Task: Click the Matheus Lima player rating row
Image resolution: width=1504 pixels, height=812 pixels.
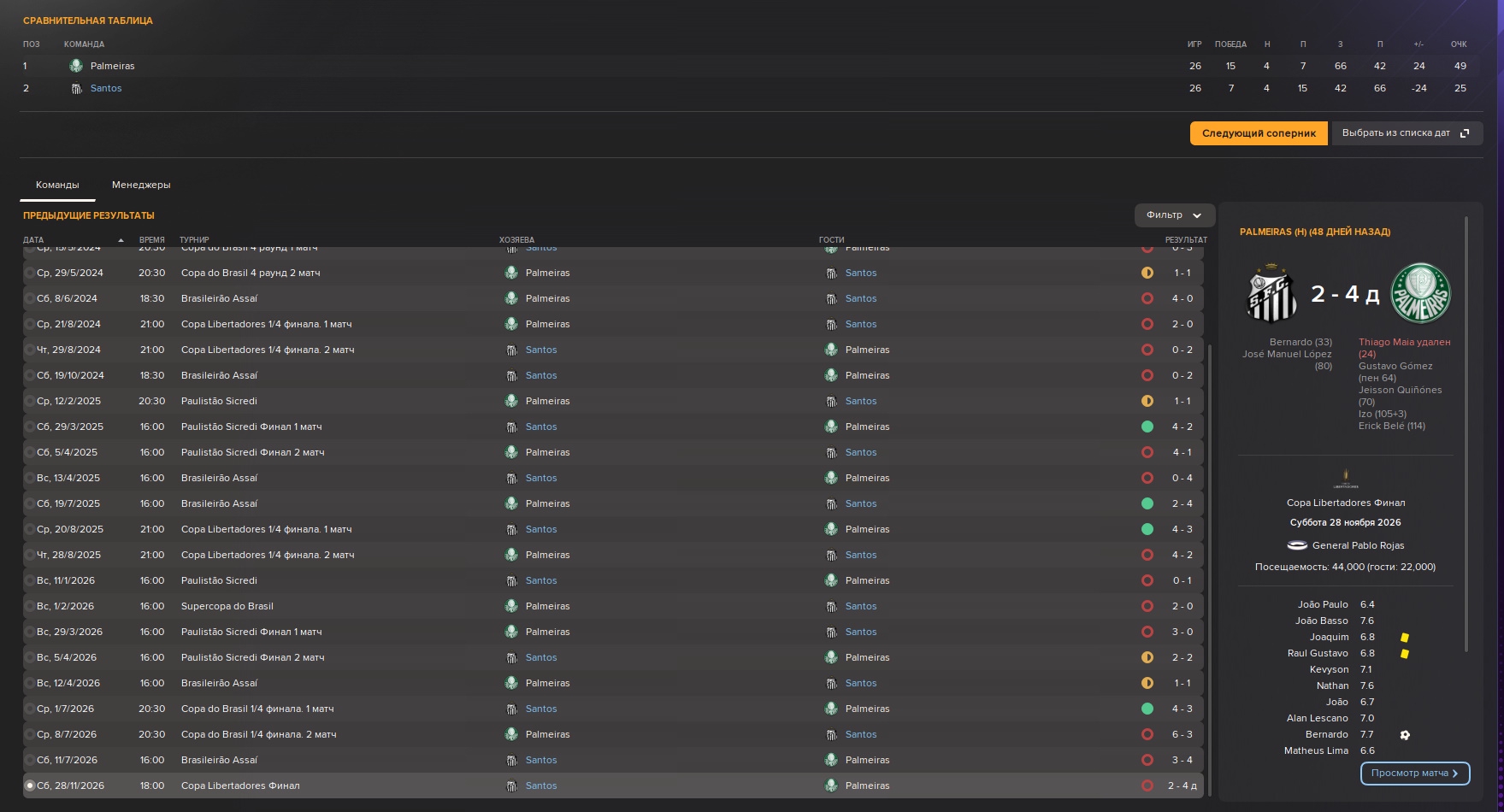Action: pyautogui.click(x=1346, y=751)
